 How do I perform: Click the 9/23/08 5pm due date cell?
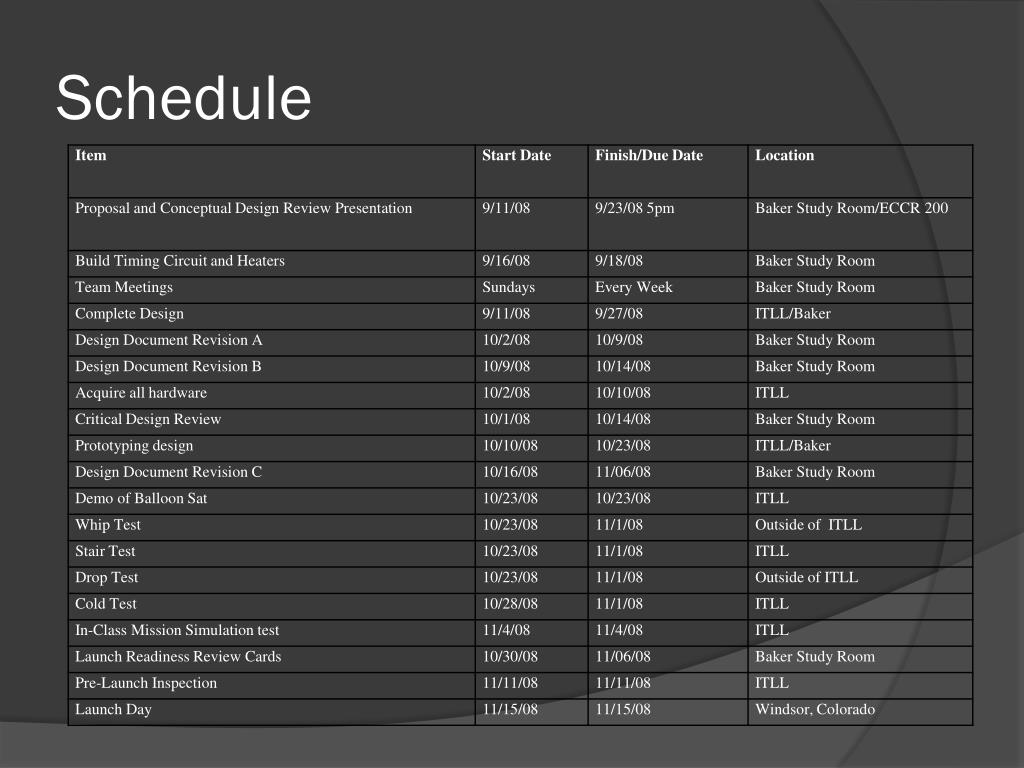coord(634,208)
